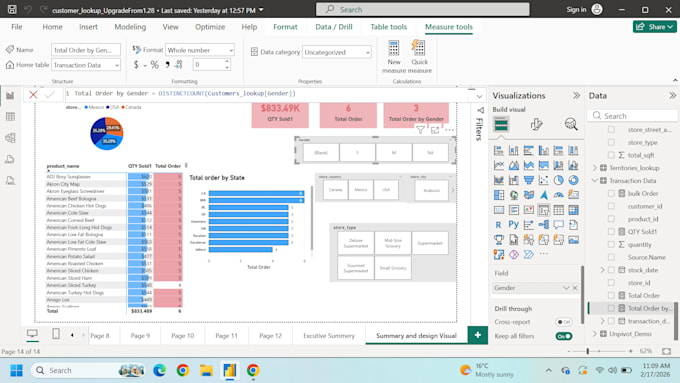The image size is (680, 383).
Task: Select Canada in the country slicer
Action: tap(335, 190)
